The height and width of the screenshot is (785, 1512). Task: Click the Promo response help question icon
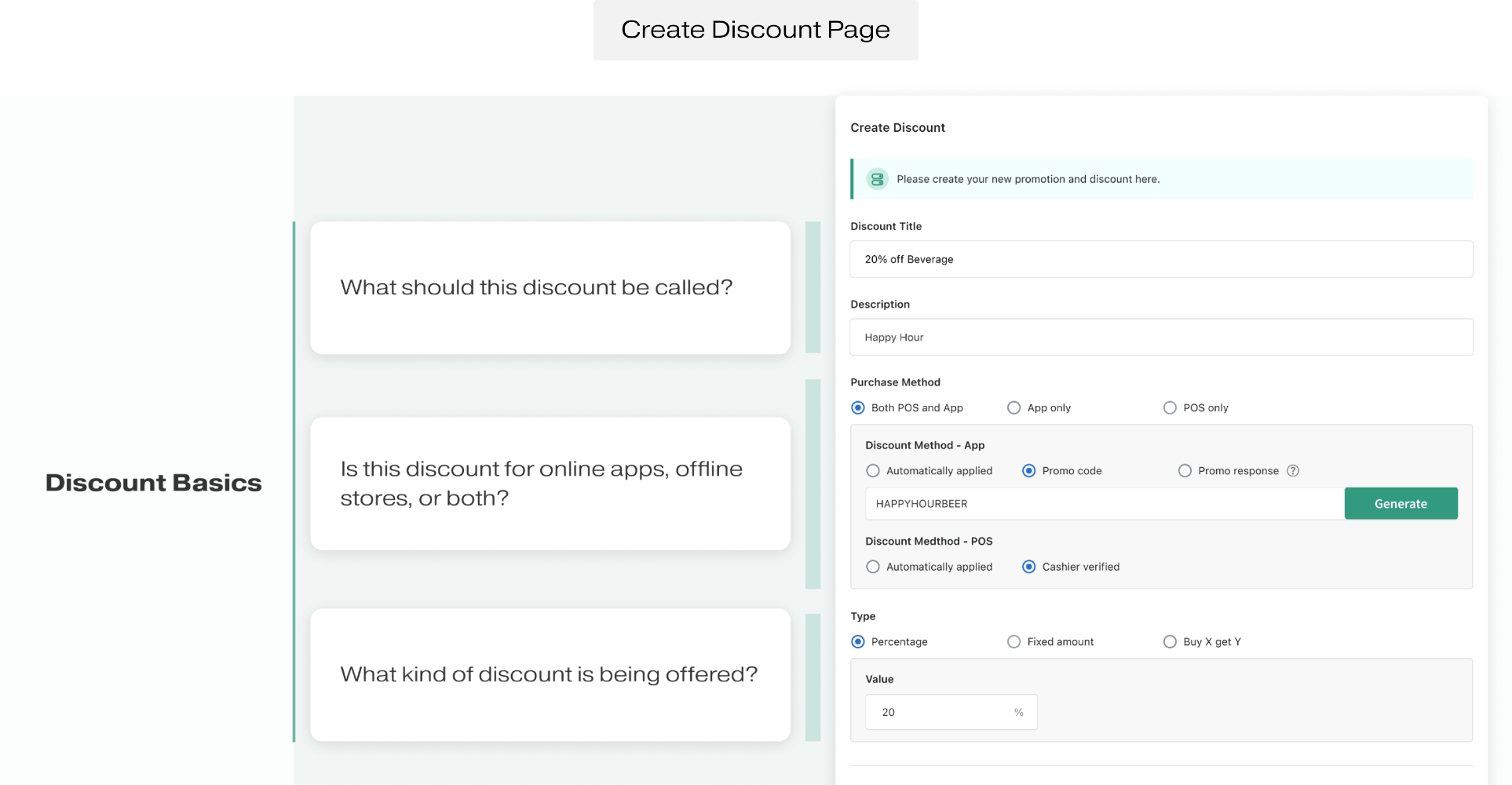[x=1293, y=471]
